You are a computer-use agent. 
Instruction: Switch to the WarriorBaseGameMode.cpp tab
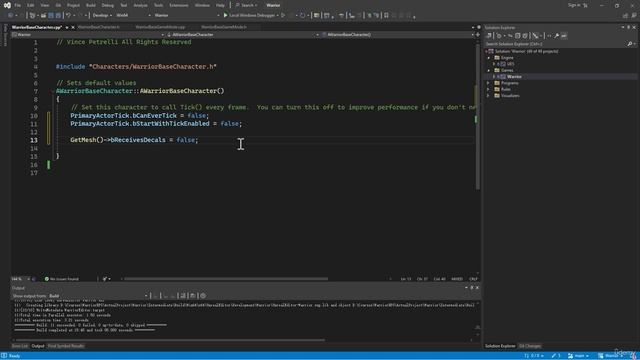(160, 27)
